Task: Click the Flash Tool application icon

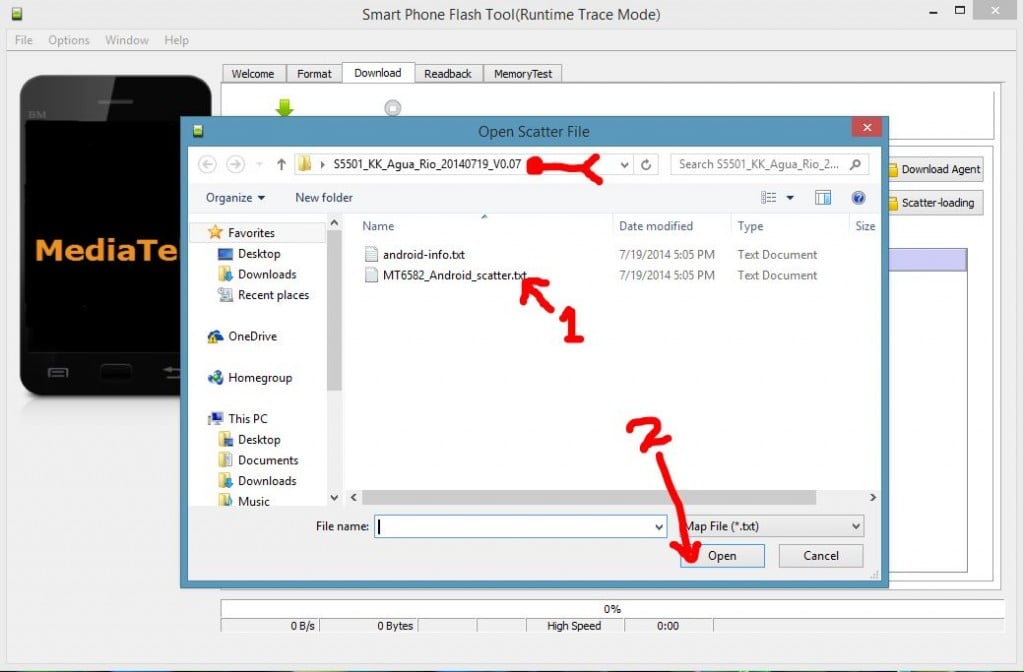Action: pyautogui.click(x=17, y=14)
